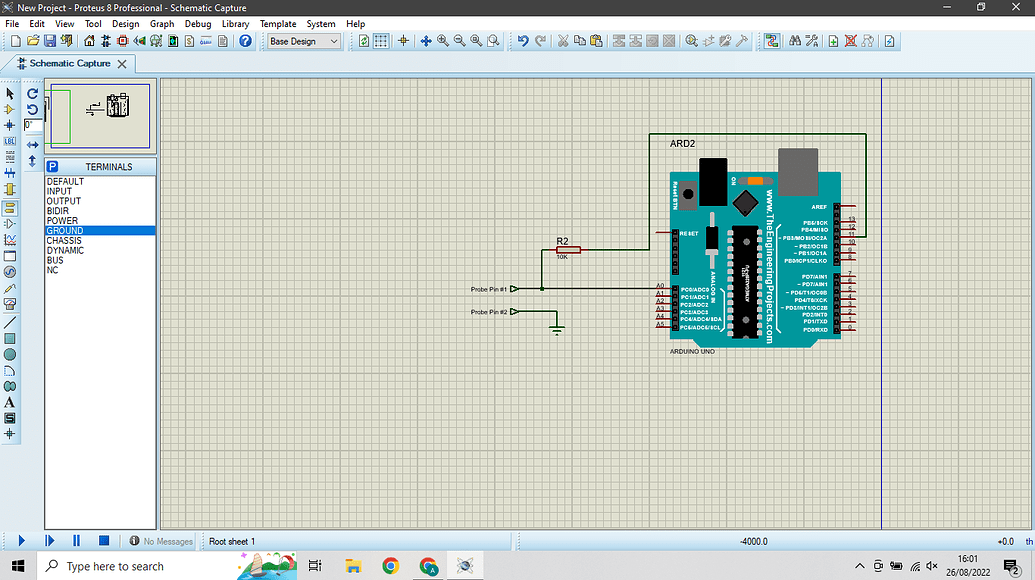Select the Component Mode tool
This screenshot has width=1035, height=580.
(x=11, y=110)
